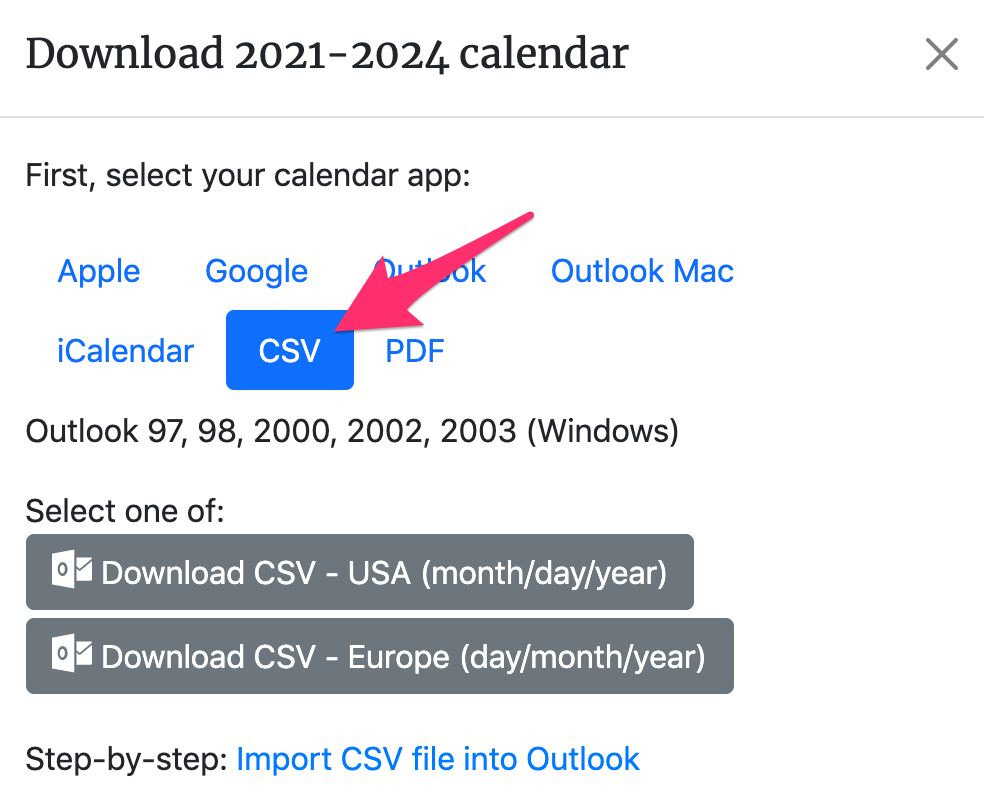The height and width of the screenshot is (807, 984).
Task: Click the 'First, select your calendar app' label
Action: tap(248, 176)
